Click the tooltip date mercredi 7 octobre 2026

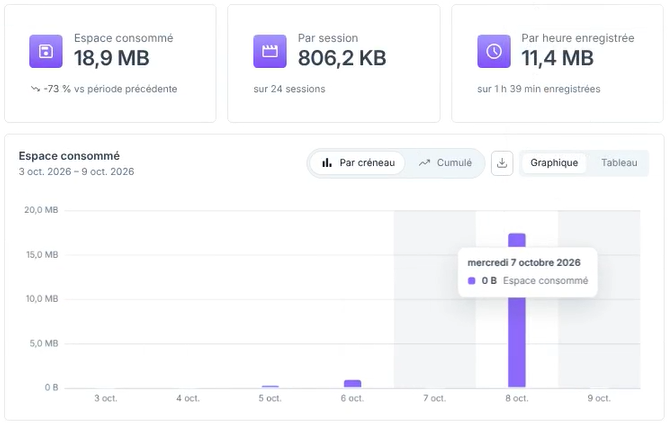524,262
